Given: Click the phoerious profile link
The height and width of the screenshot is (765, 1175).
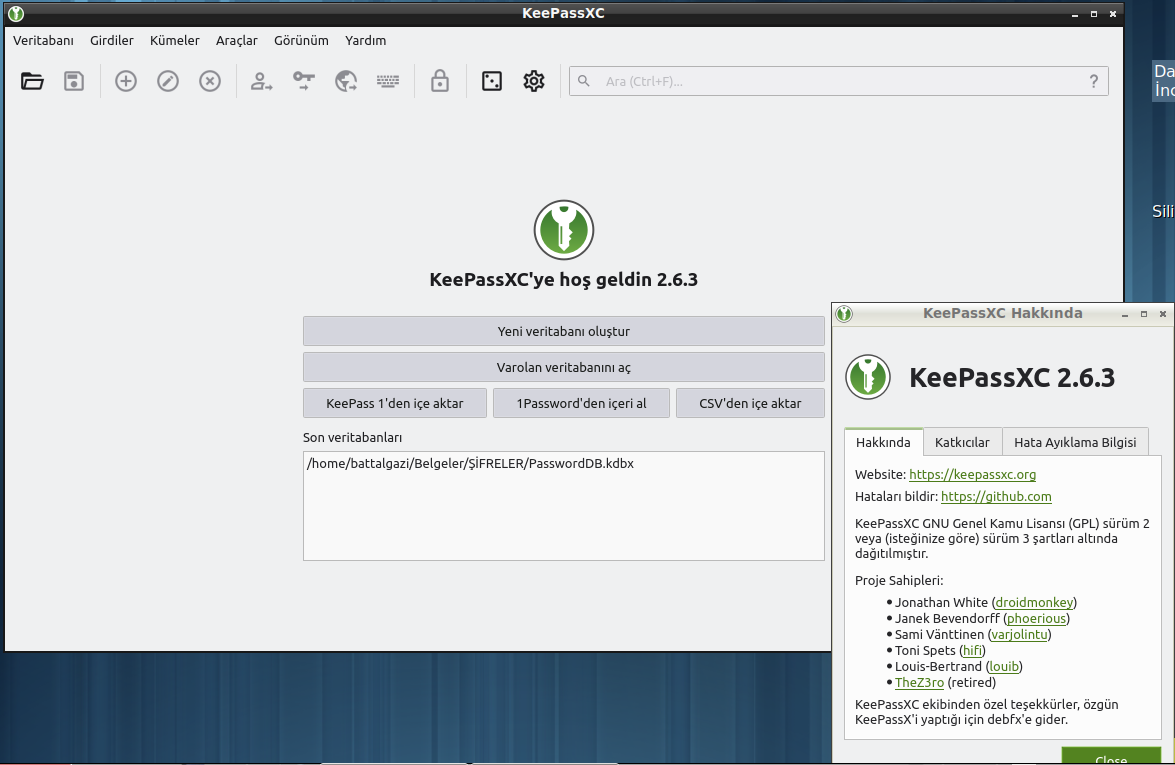Looking at the screenshot, I should click(1036, 618).
